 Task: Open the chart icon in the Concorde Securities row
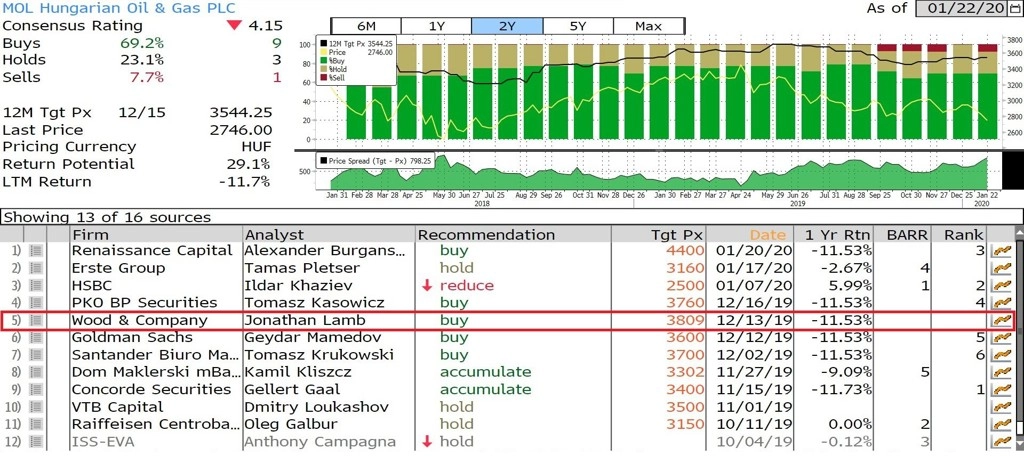click(x=1000, y=389)
